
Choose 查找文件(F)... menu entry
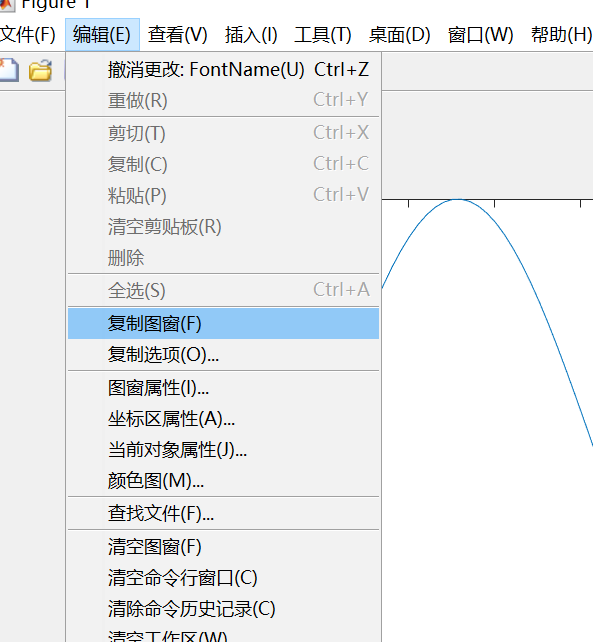pos(223,513)
